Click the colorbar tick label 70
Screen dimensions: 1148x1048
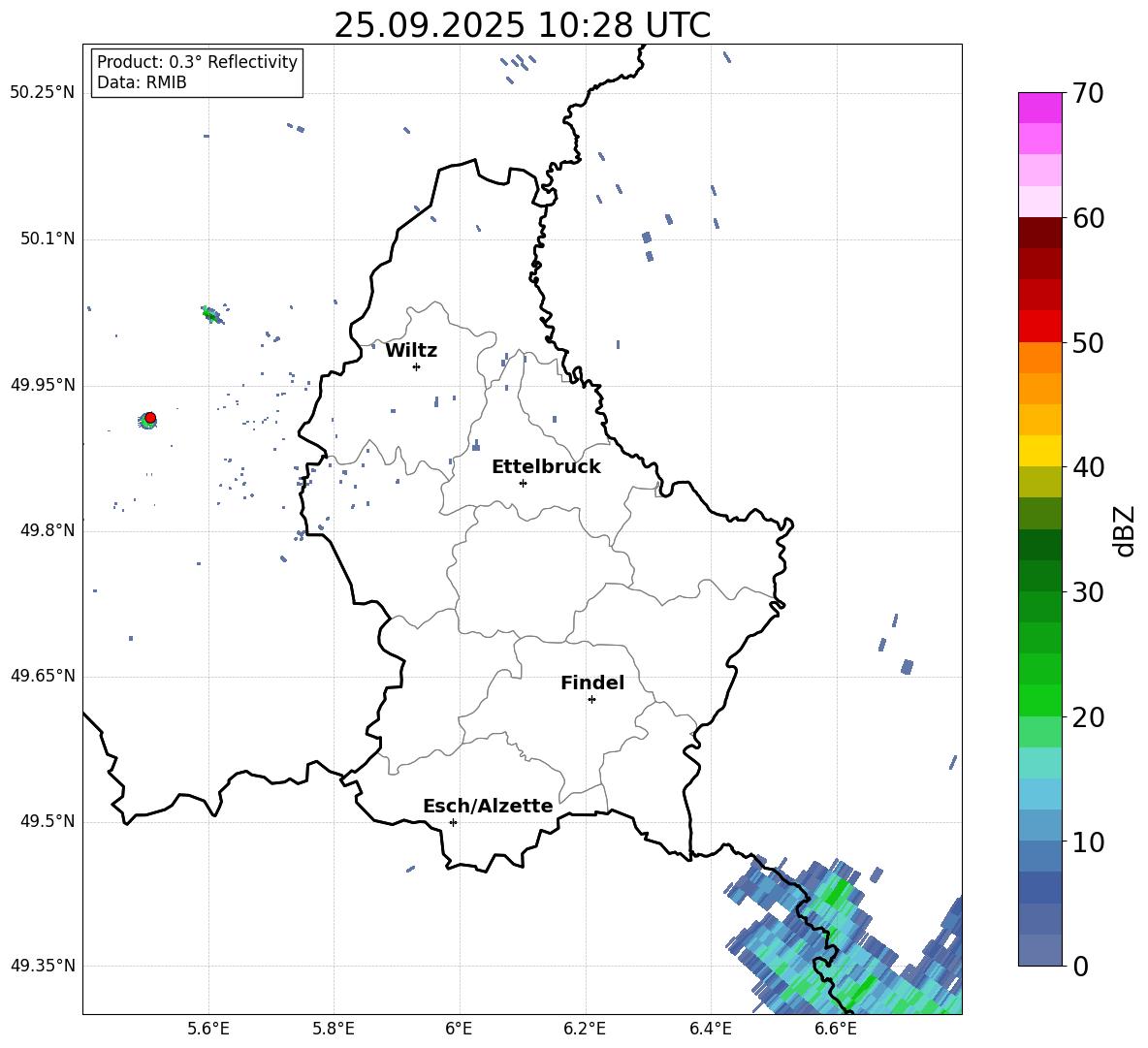(x=1088, y=93)
